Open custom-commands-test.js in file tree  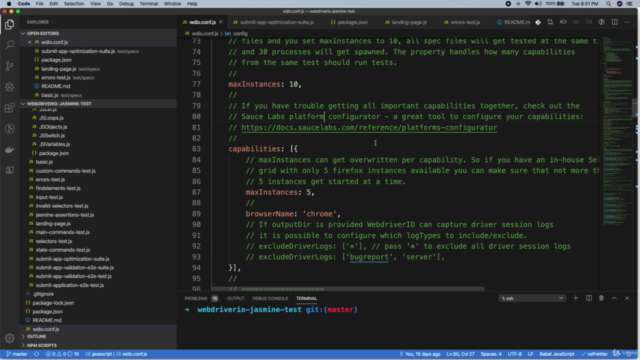pos(65,171)
